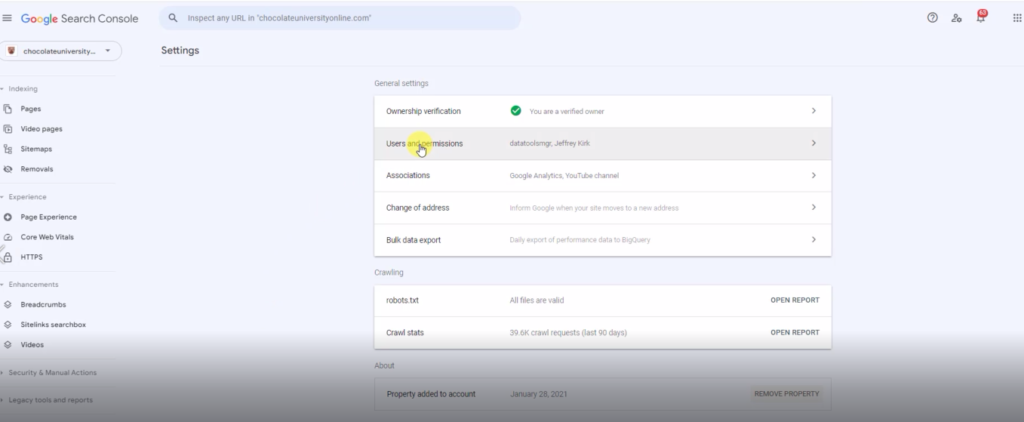Open the user settings people icon
Screen dimensions: 1024x422
[956, 18]
